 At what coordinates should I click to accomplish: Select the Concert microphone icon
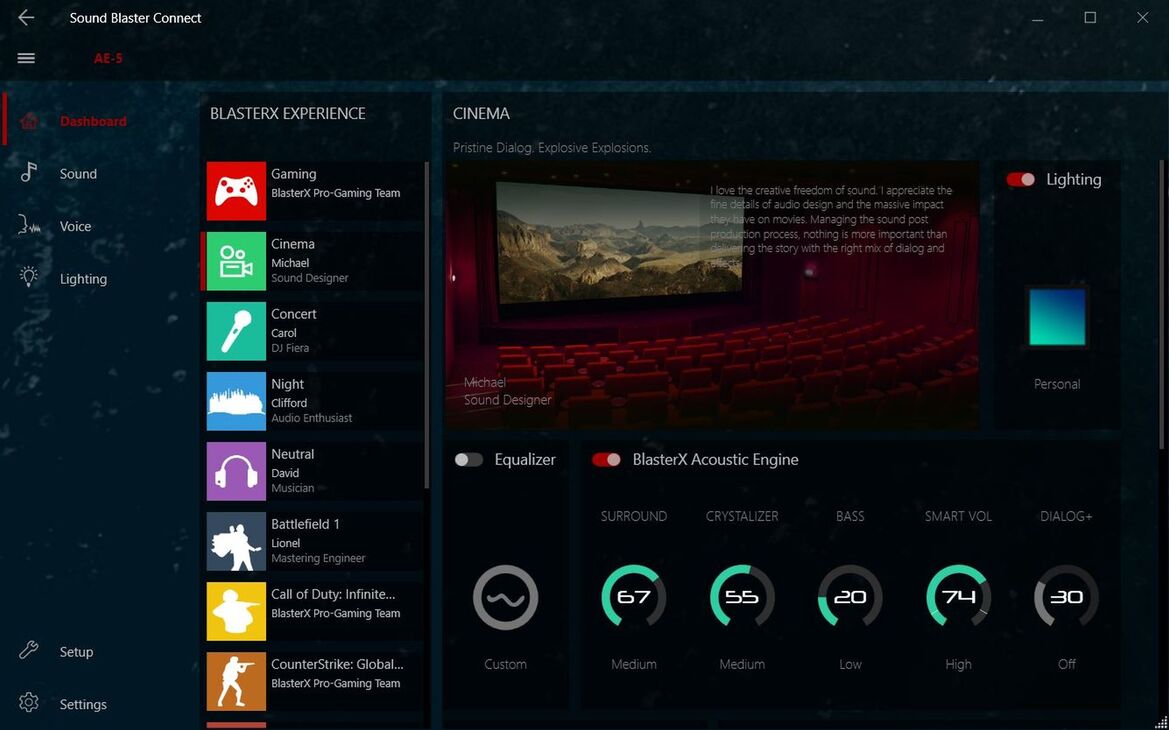tap(236, 331)
